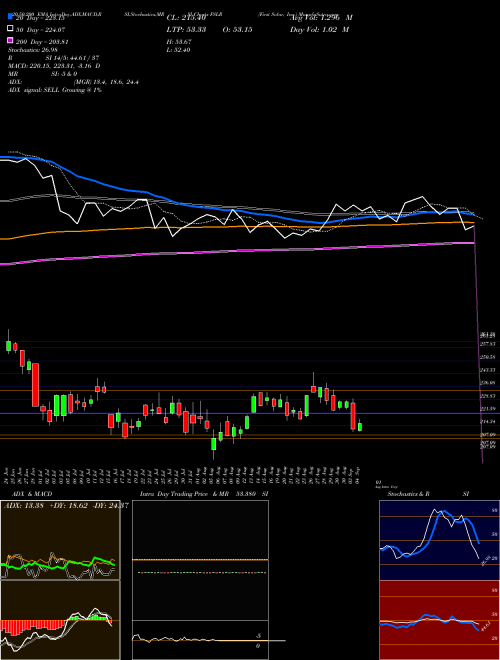
Task: Click the 221.59 price axis label
Action: (x=487, y=409)
